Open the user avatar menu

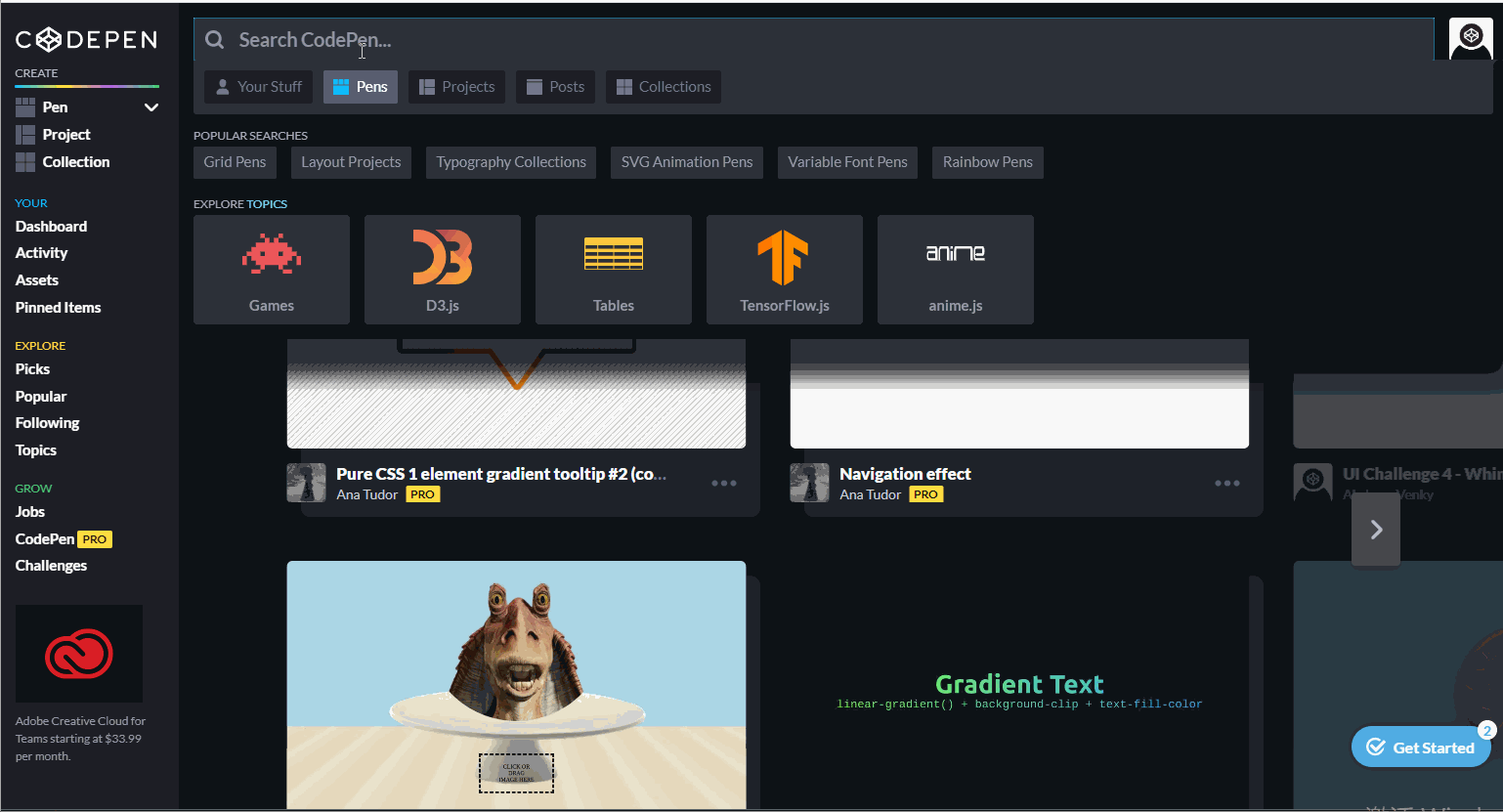[x=1471, y=40]
